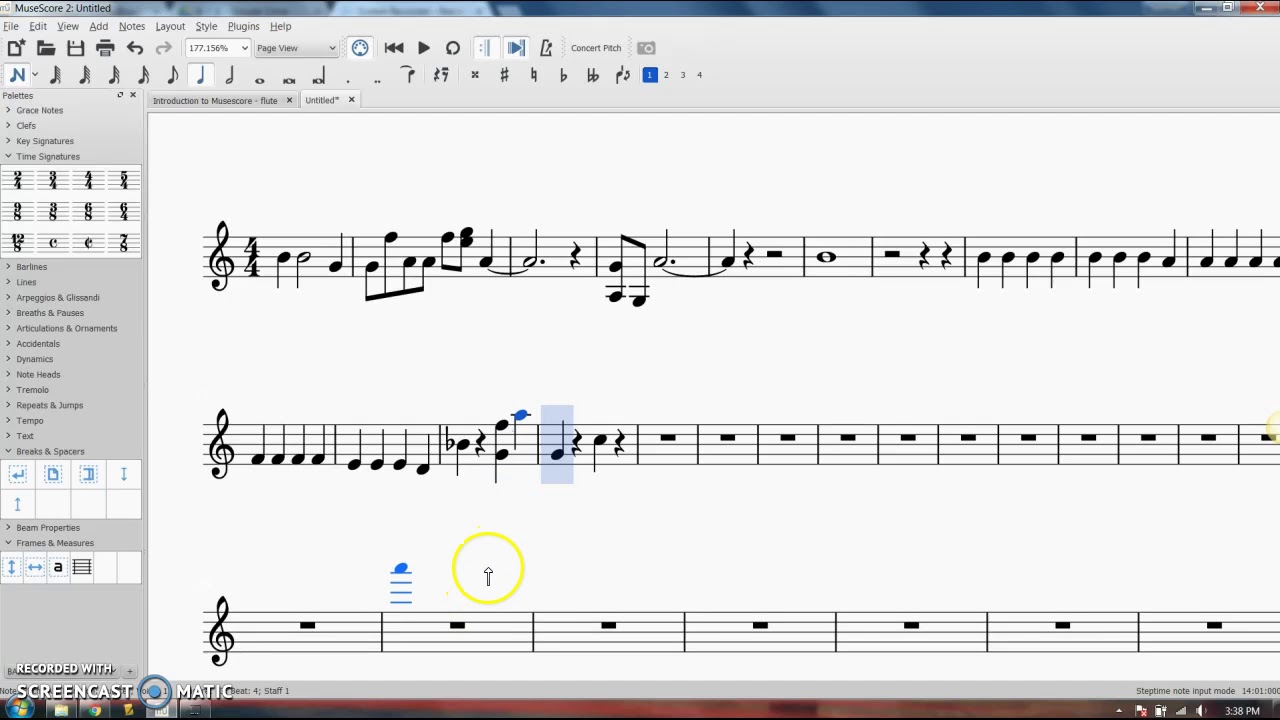Expand the Dynamics palette
Screen dimensions: 1280x720
pyautogui.click(x=34, y=359)
